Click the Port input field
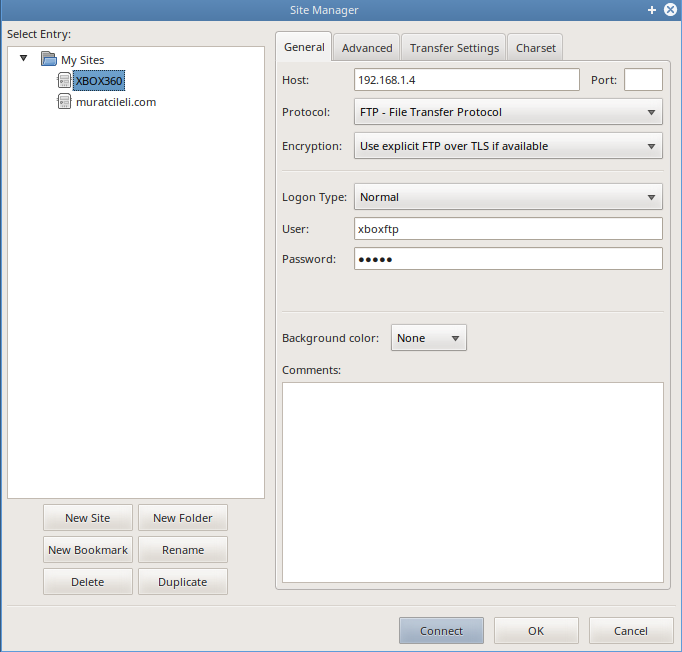 pyautogui.click(x=643, y=80)
